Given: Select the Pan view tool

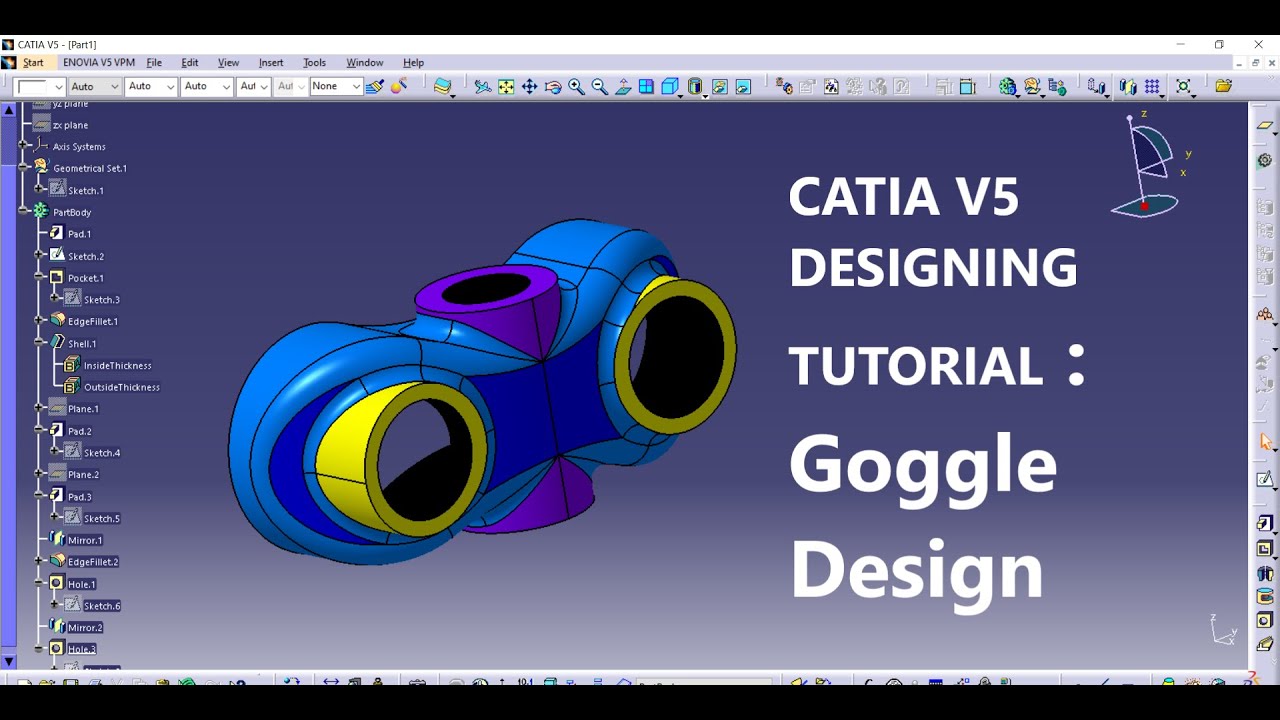Looking at the screenshot, I should (x=529, y=87).
